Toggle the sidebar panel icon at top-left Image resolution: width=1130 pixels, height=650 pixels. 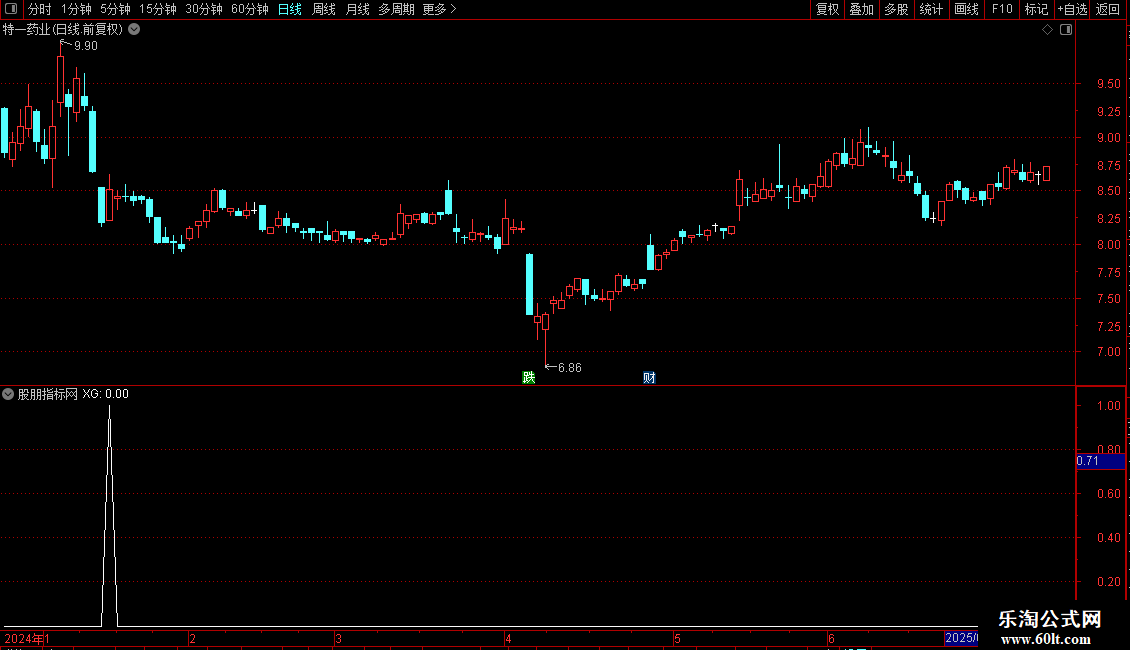[x=11, y=9]
